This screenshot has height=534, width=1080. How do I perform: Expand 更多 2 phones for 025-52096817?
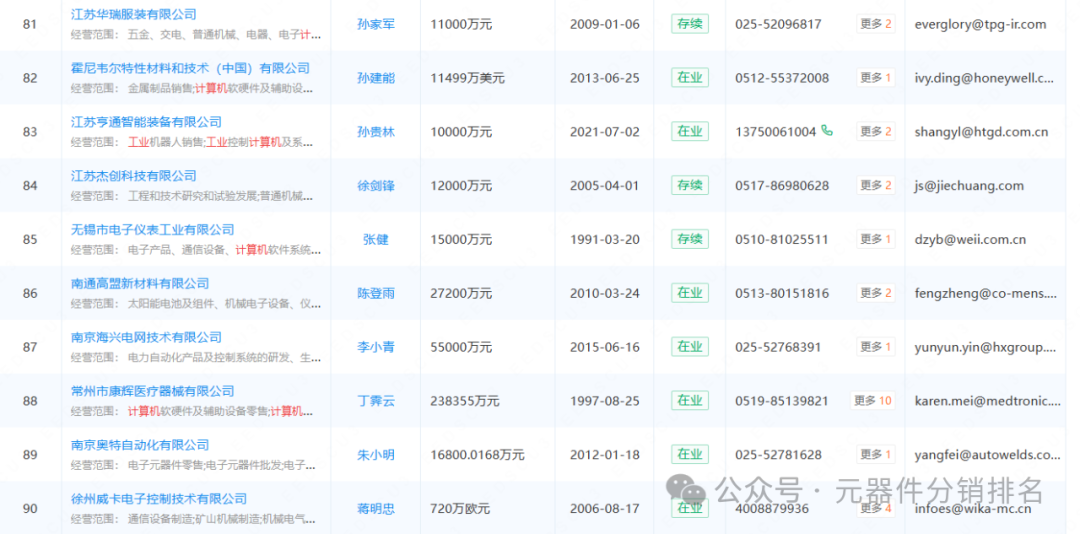[x=876, y=23]
